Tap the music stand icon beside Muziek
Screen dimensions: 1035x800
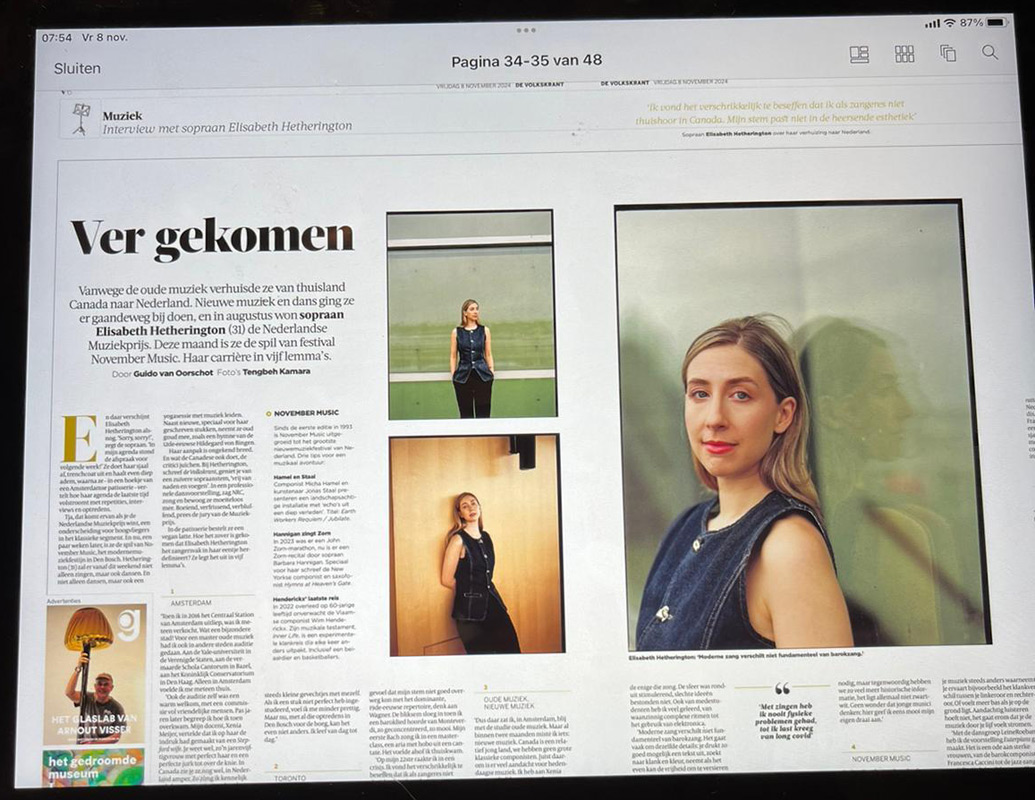pyautogui.click(x=80, y=118)
